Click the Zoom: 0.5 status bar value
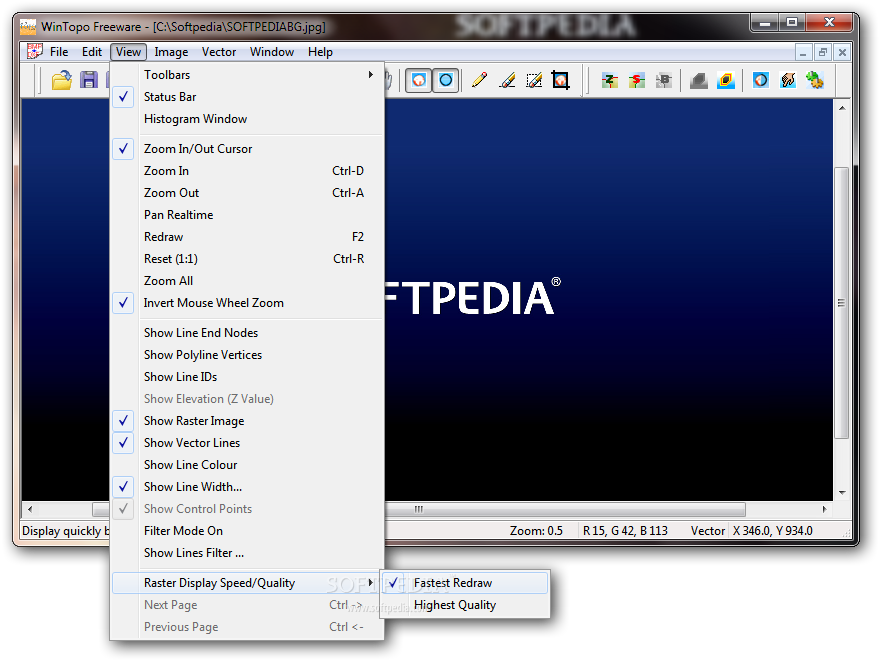Screen dimensions: 880x661 536,531
